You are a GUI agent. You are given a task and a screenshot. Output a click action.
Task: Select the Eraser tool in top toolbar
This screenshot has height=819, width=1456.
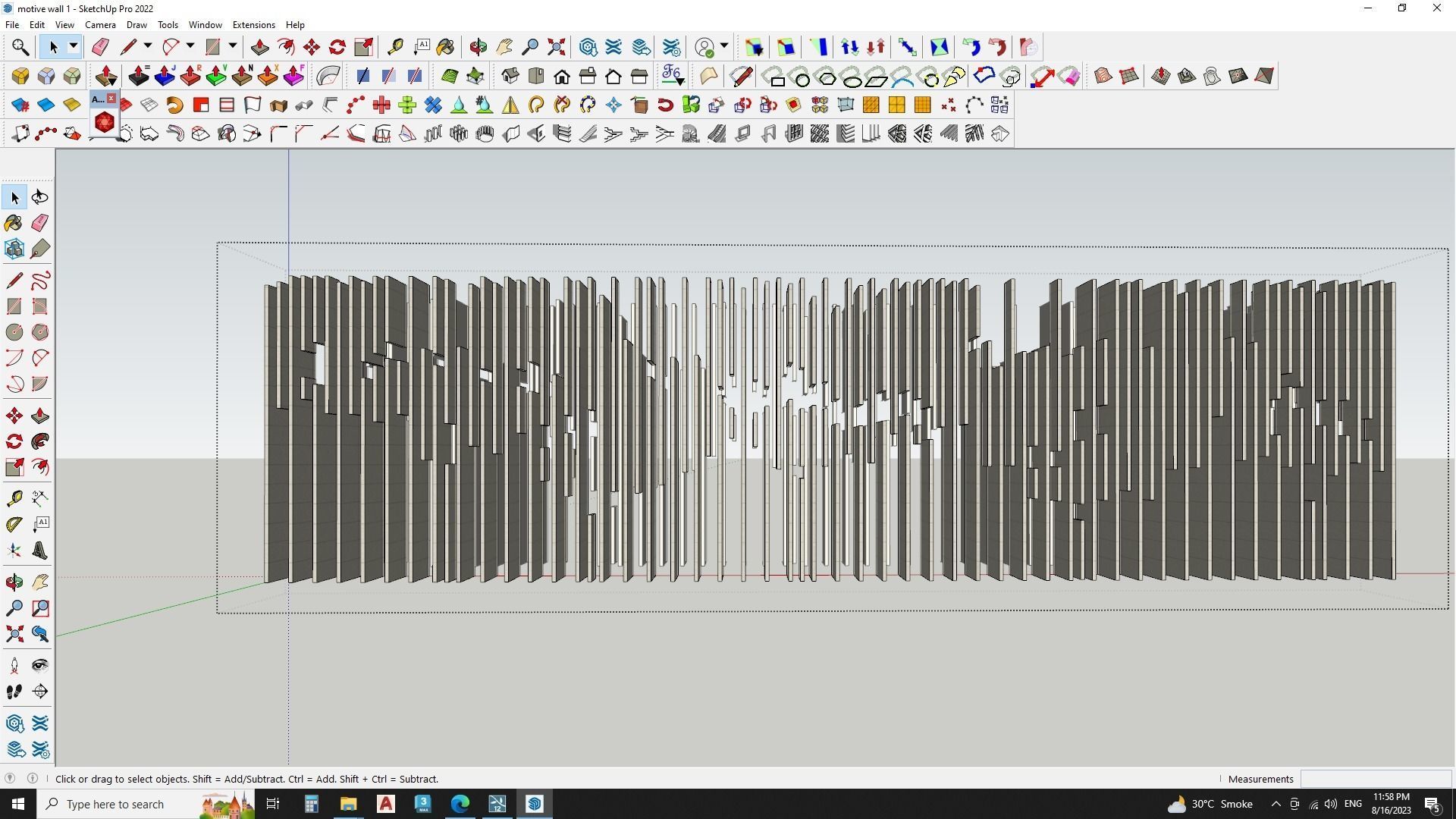coord(100,47)
